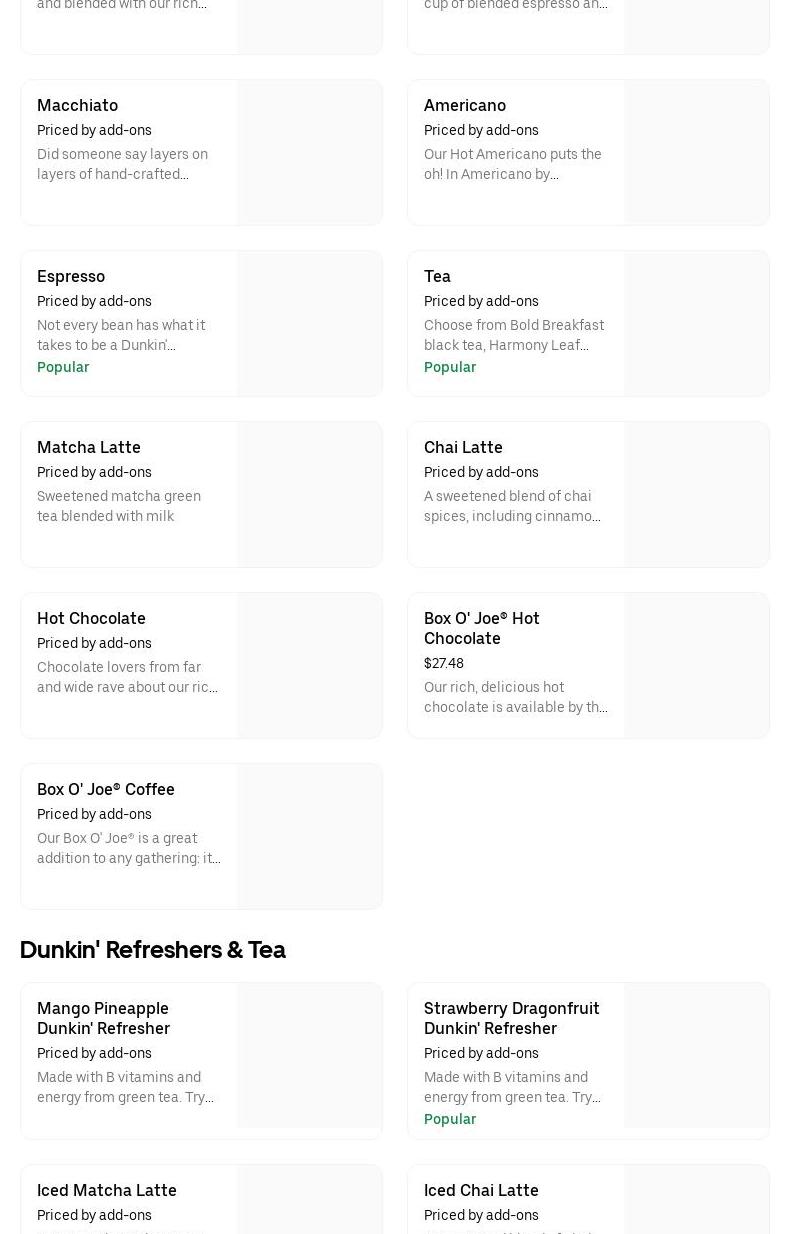Open Box O' Joe Coffee title
Screen dimensions: 804x1234
pyautogui.click(x=105, y=789)
